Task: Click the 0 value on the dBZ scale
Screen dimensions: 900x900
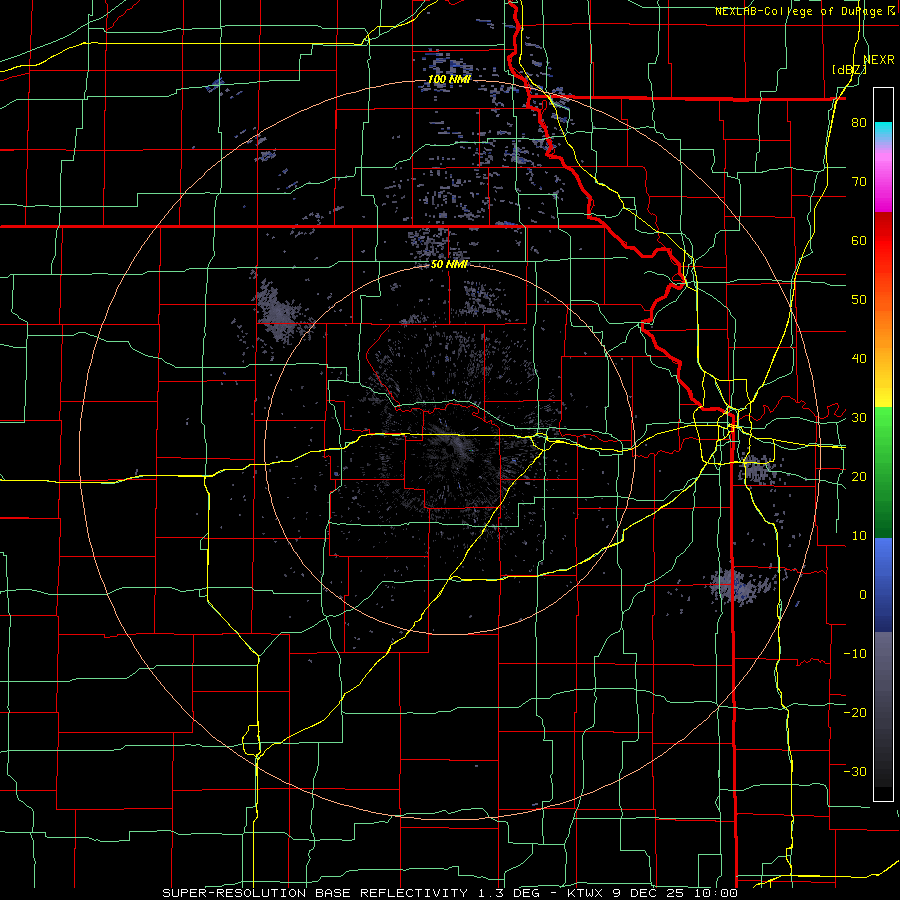Action: (863, 595)
